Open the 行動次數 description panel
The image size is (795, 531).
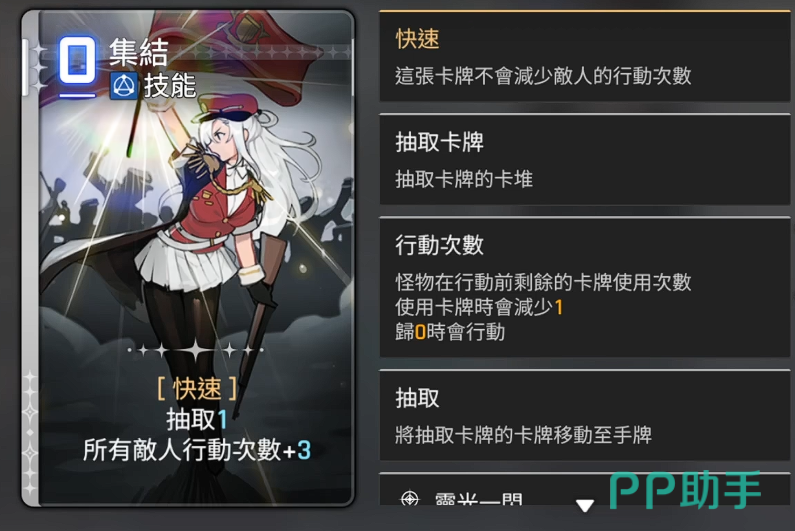pos(585,288)
